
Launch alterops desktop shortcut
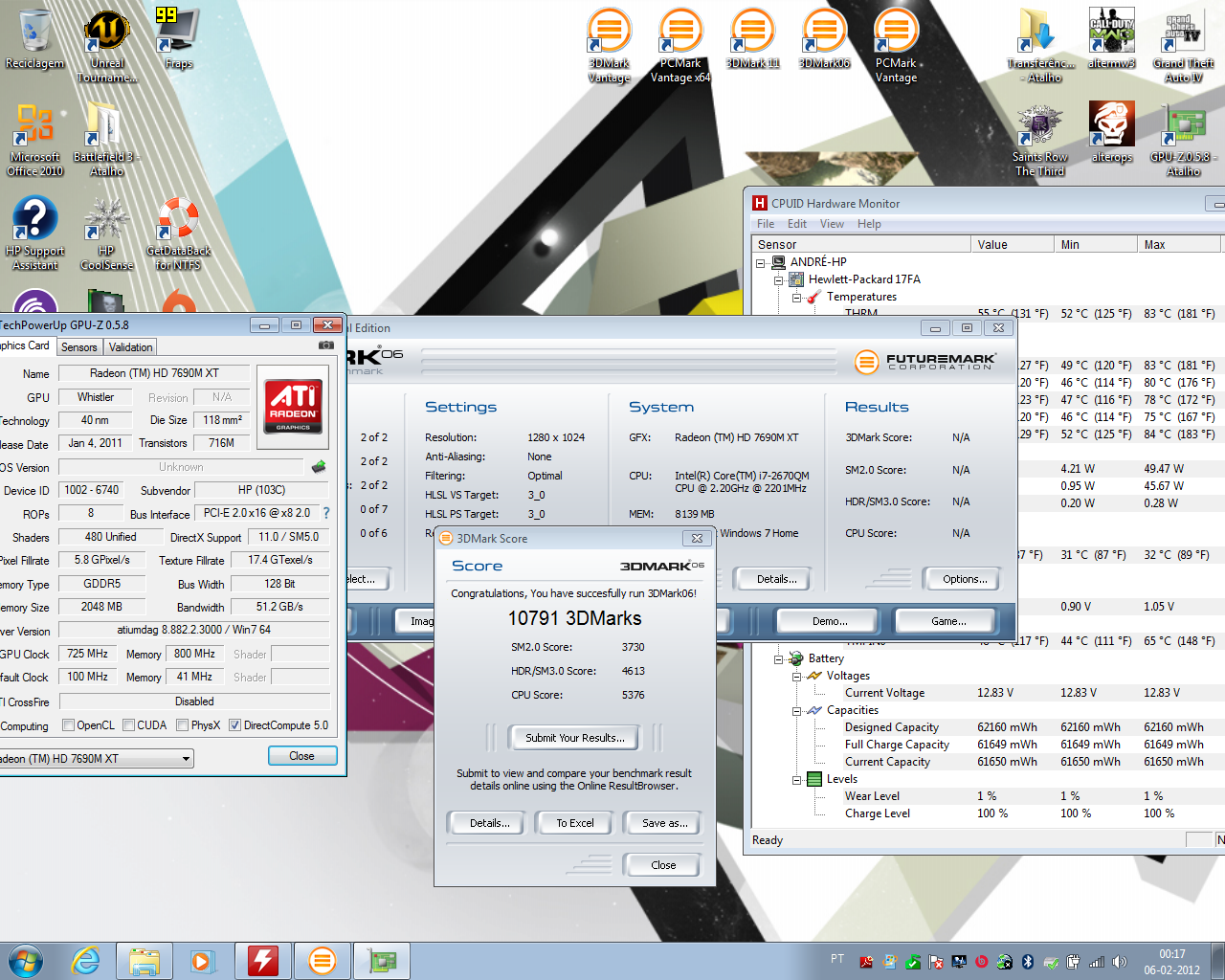coord(1112,134)
